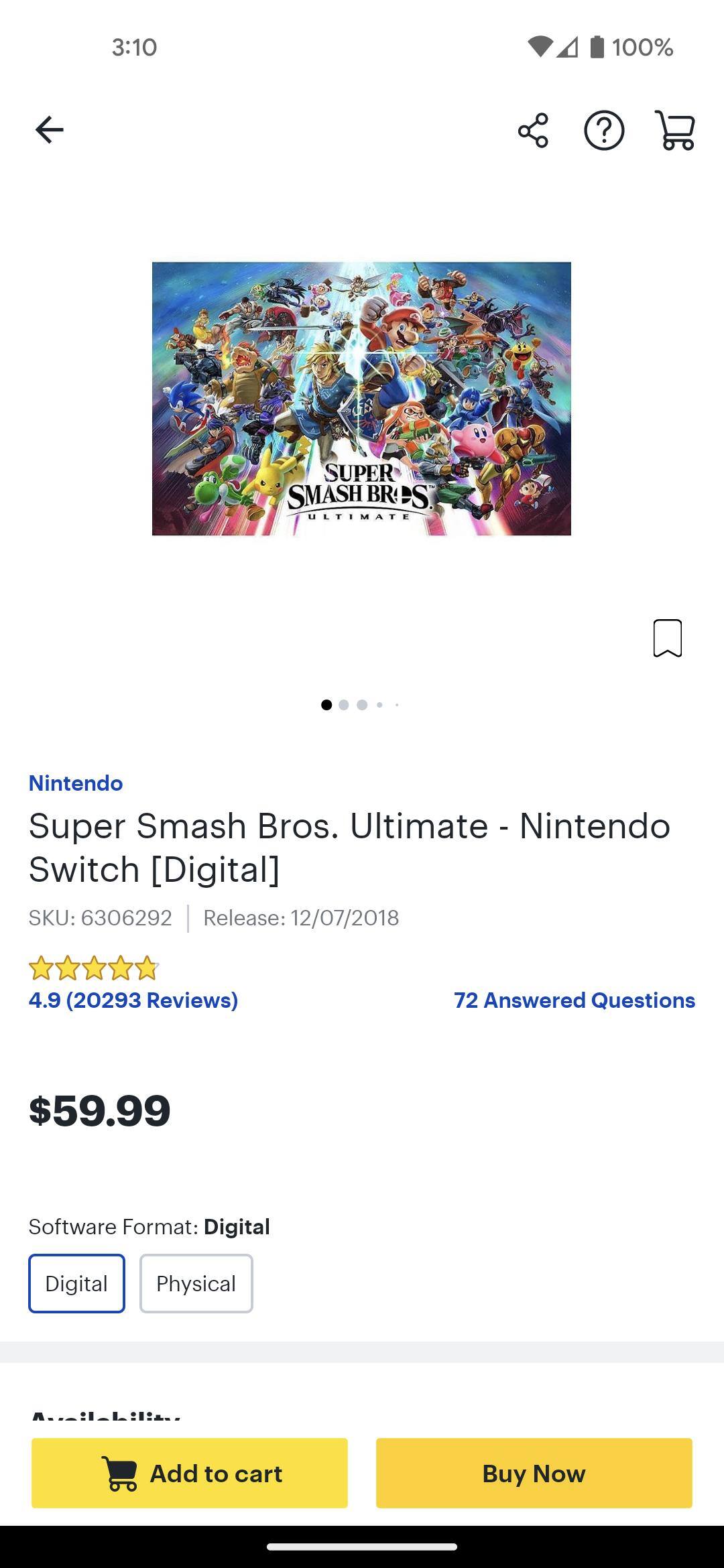Share this product via share icon
Viewport: 724px width, 1568px height.
click(x=533, y=130)
